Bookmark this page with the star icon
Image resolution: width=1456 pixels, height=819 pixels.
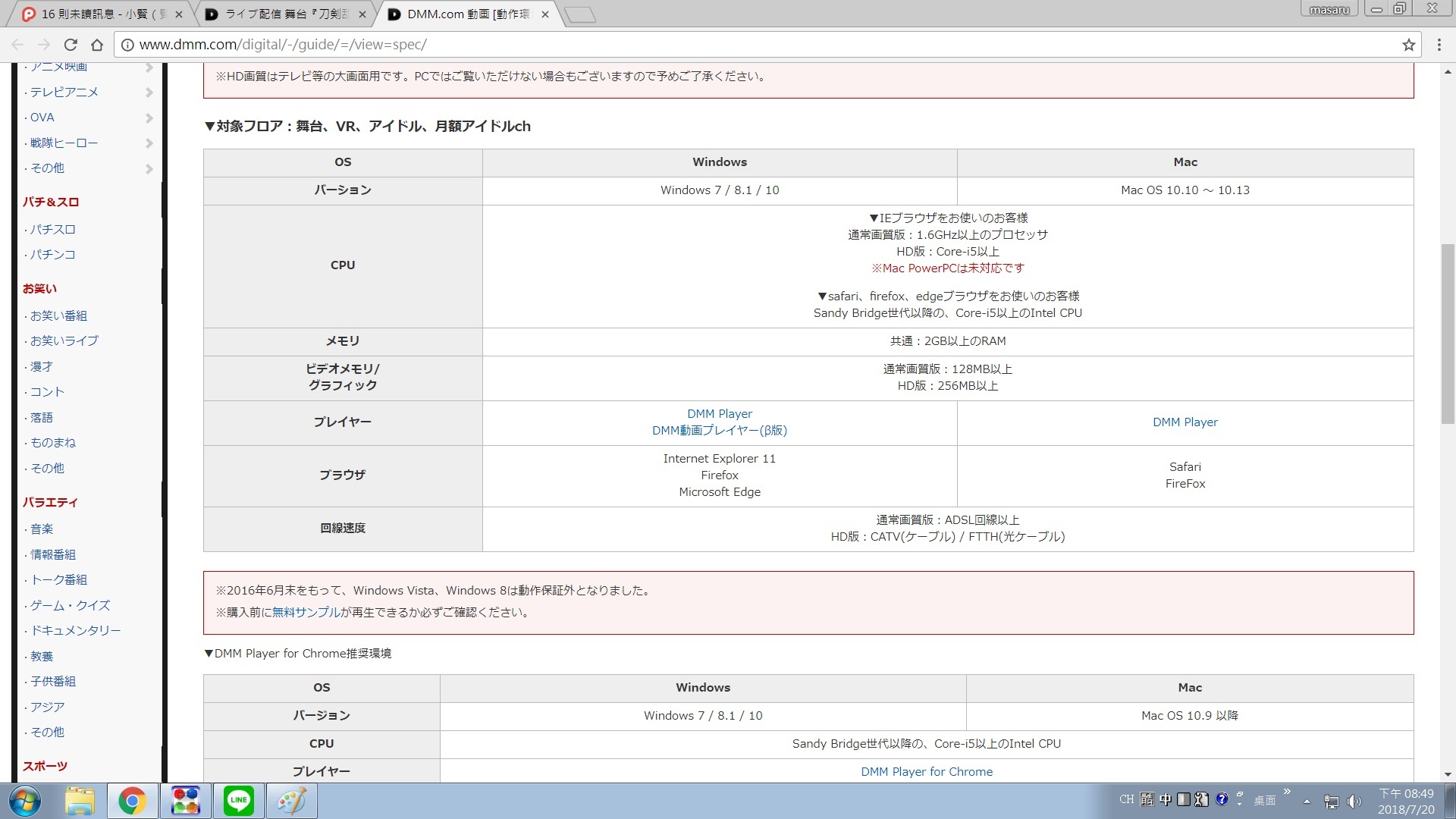1409,45
